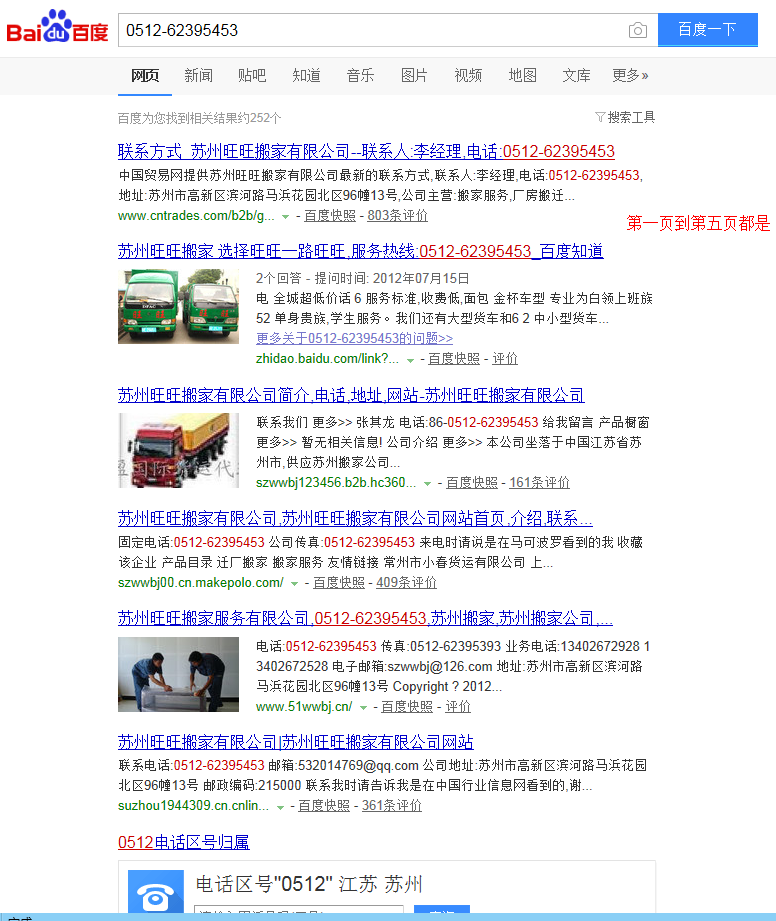Click the blue telephone icon

[156, 892]
